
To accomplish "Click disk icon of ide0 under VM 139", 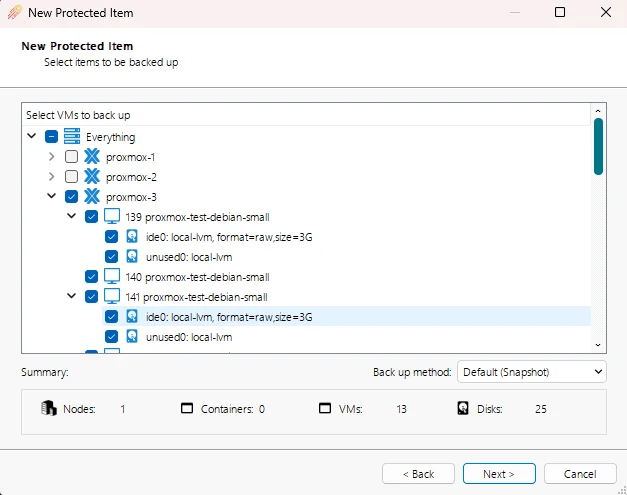I will pyautogui.click(x=132, y=236).
